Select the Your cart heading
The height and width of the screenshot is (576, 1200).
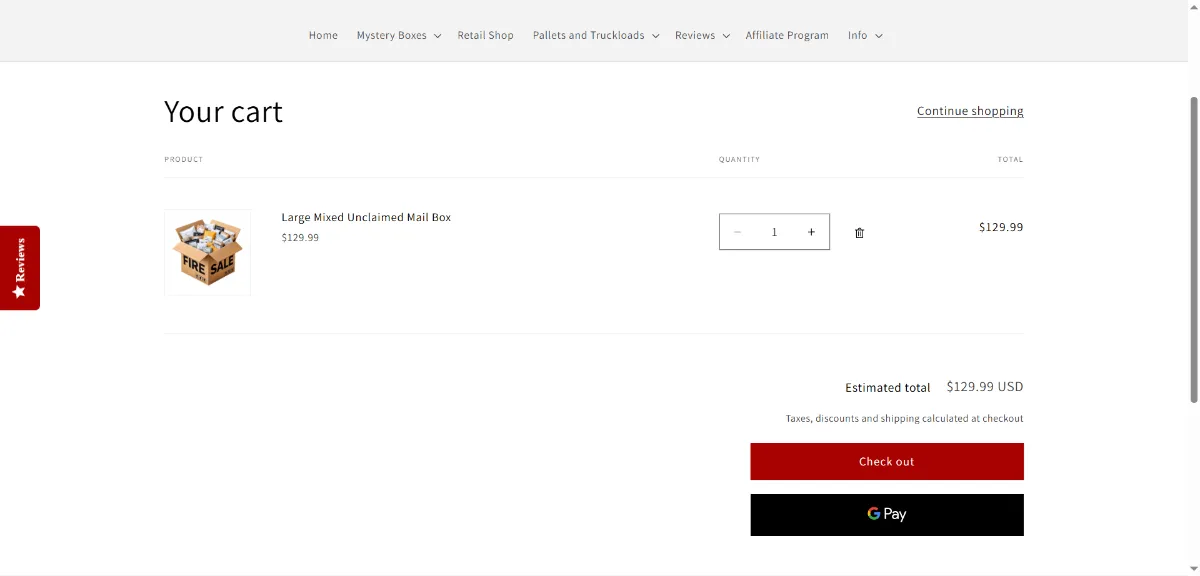[x=223, y=111]
